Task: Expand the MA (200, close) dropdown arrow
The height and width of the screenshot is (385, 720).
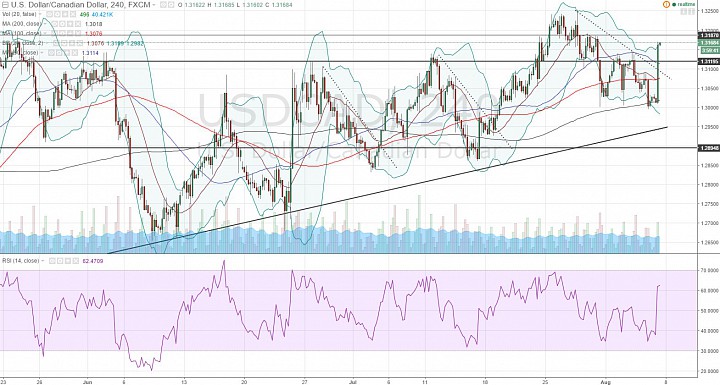Action: tap(45, 24)
